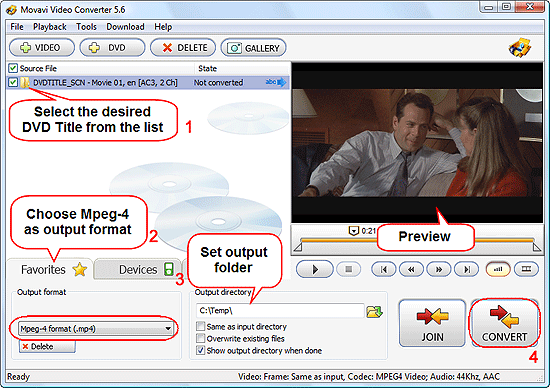The width and height of the screenshot is (550, 388).
Task: Click the status bar codec information text
Action: pyautogui.click(x=369, y=377)
